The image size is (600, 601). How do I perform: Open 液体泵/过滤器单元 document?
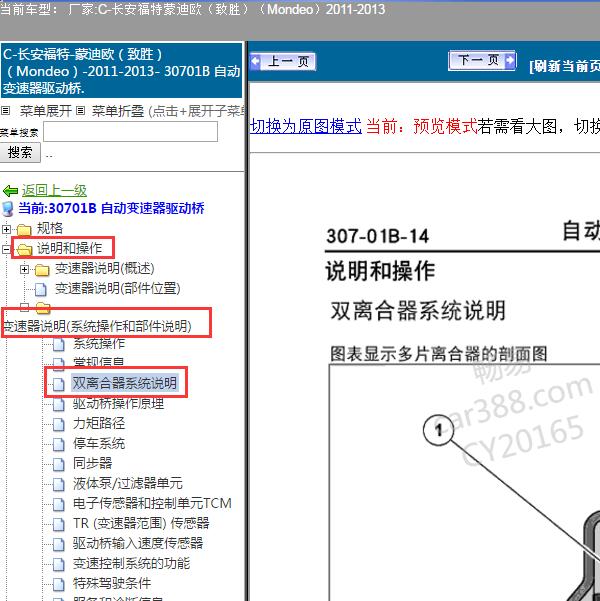click(128, 483)
